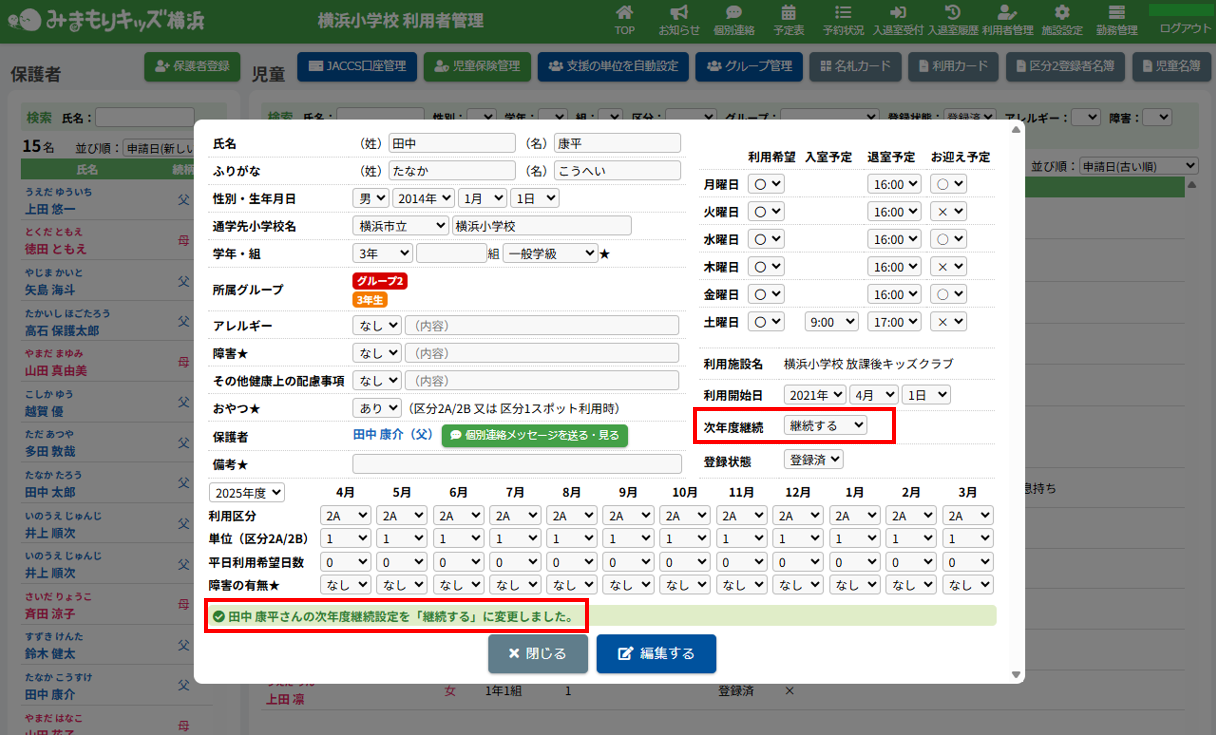Viewport: 1216px width, 735px height.
Task: Open グループ管理 button
Action: click(x=748, y=66)
